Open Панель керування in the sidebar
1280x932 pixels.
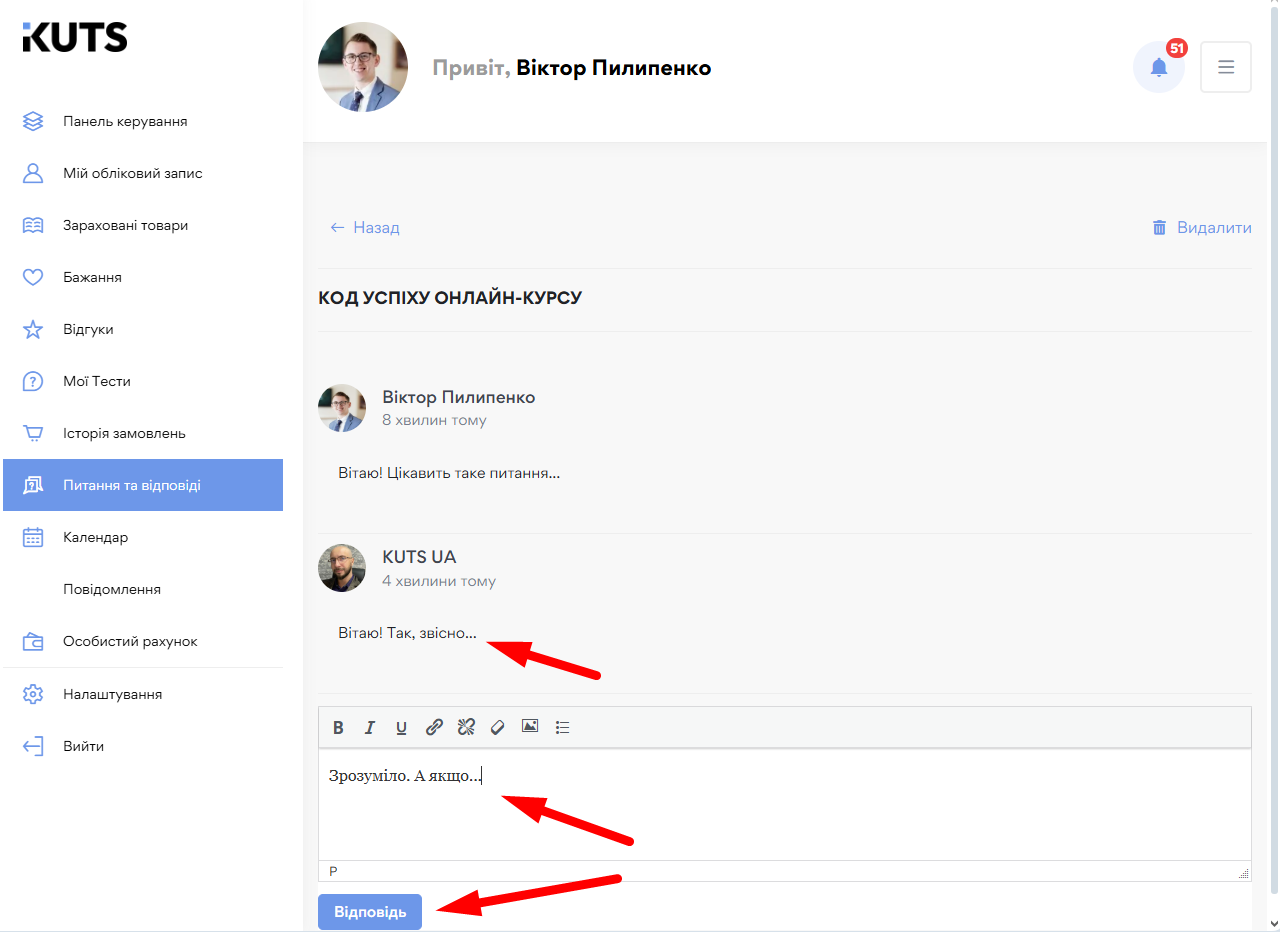125,121
